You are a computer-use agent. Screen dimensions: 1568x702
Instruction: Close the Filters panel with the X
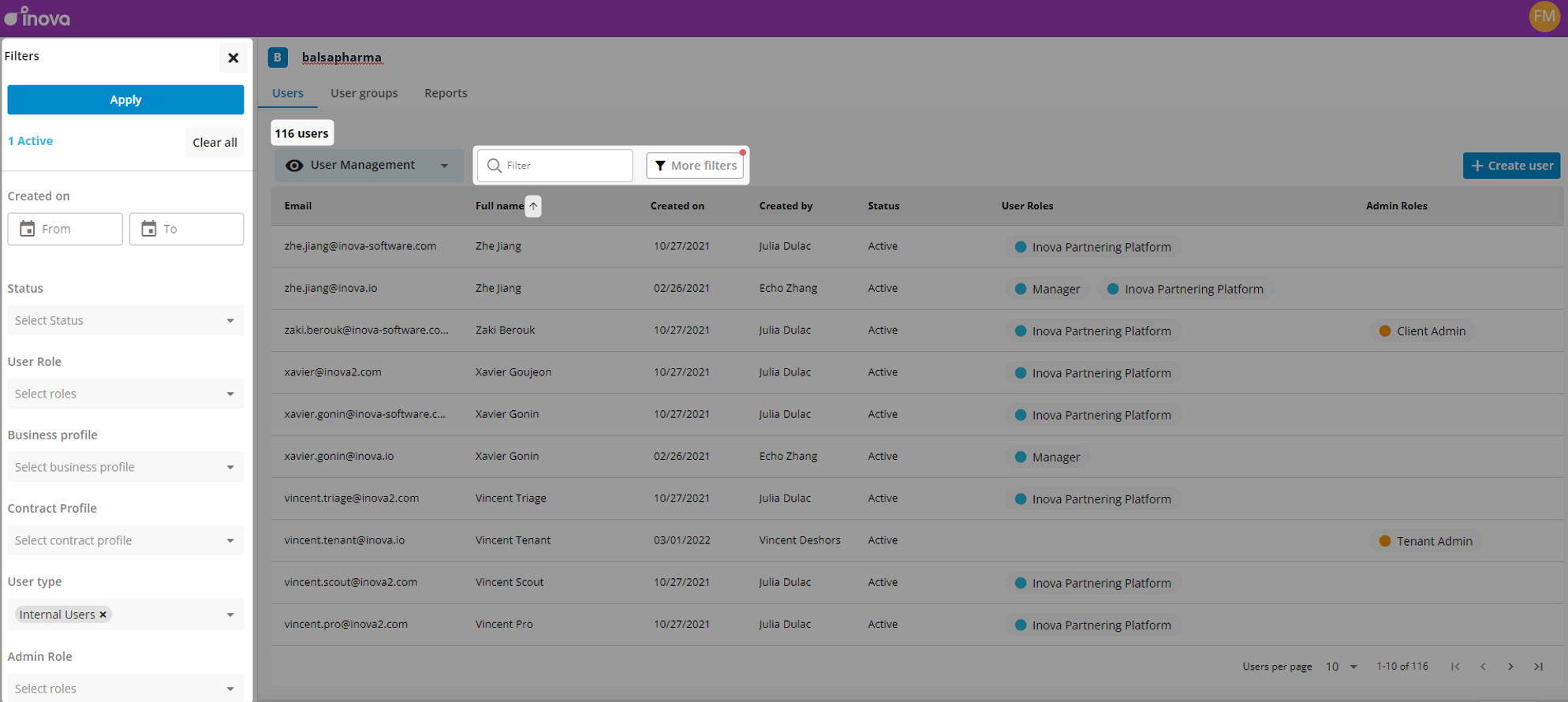[x=233, y=58]
